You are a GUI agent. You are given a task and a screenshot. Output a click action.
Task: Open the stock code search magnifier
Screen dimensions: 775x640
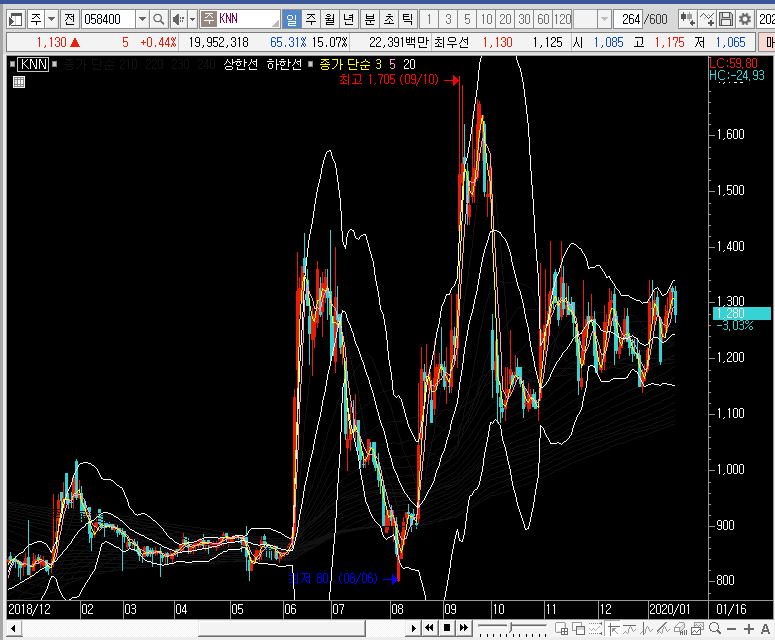(x=158, y=20)
